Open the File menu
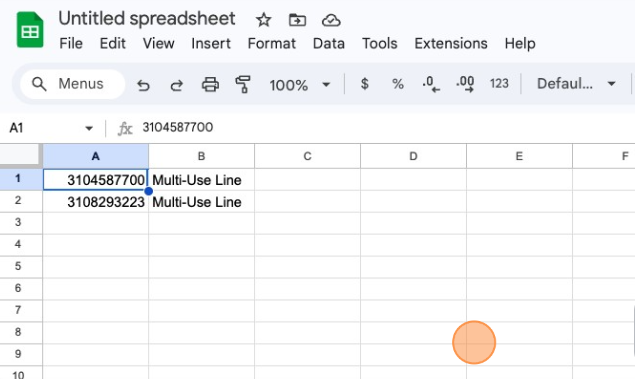This screenshot has height=386, width=635. click(x=71, y=43)
